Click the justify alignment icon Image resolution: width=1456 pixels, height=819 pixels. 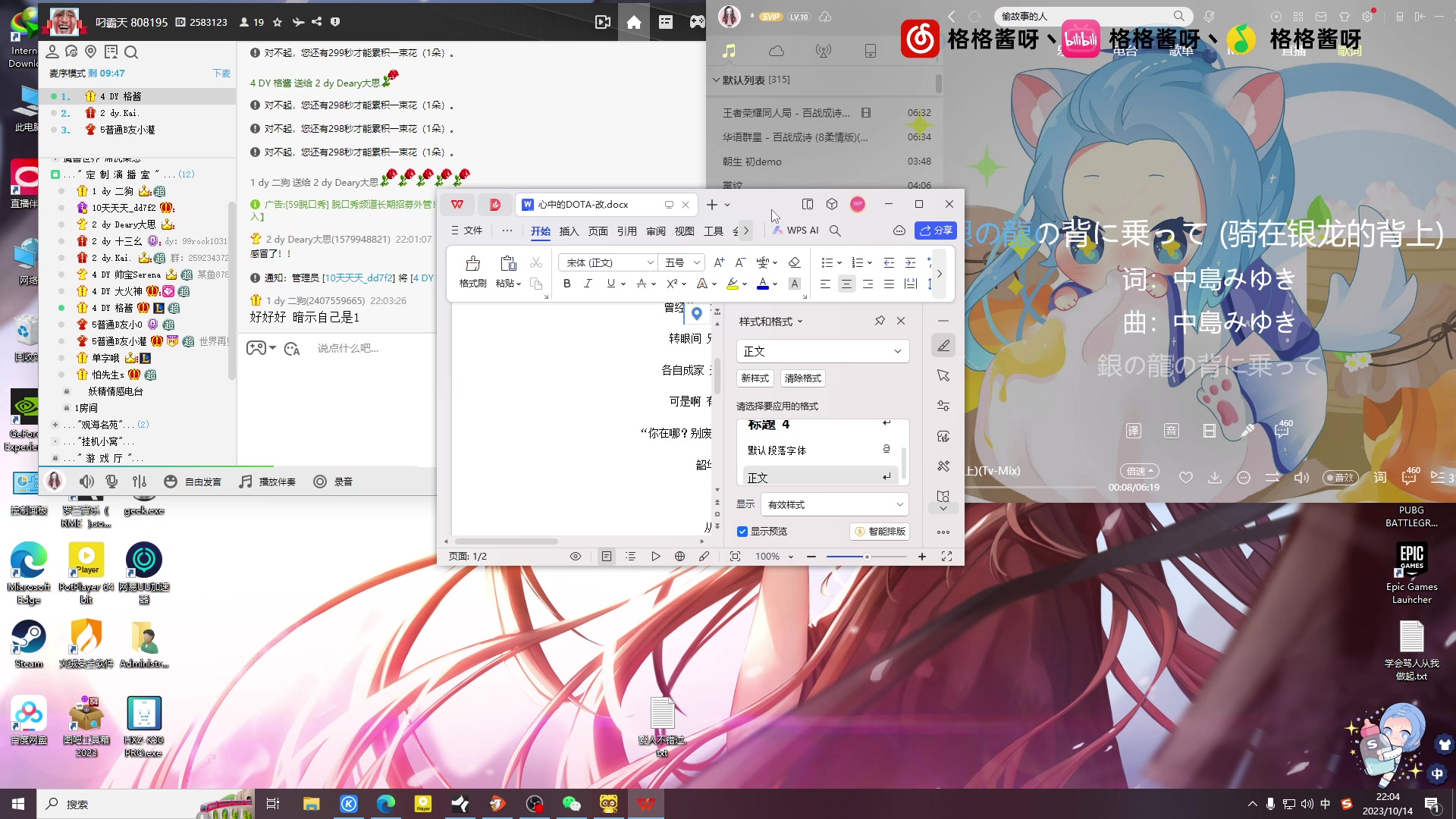(889, 284)
